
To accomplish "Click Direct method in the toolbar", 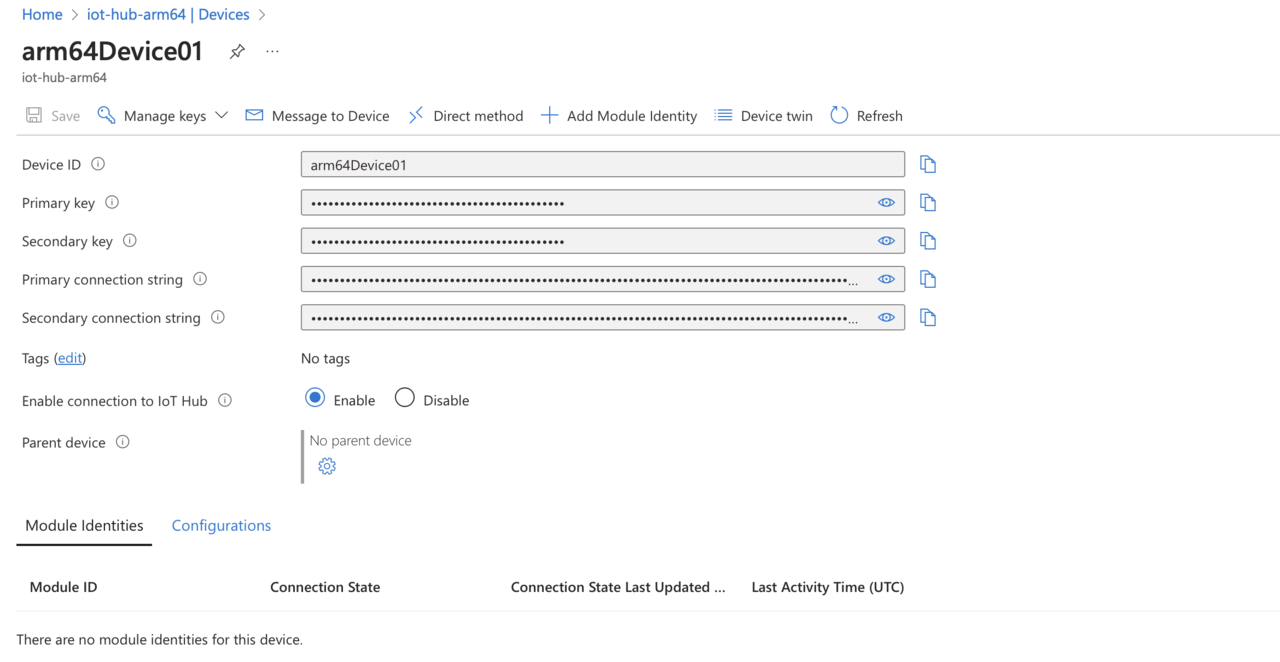I will [465, 116].
